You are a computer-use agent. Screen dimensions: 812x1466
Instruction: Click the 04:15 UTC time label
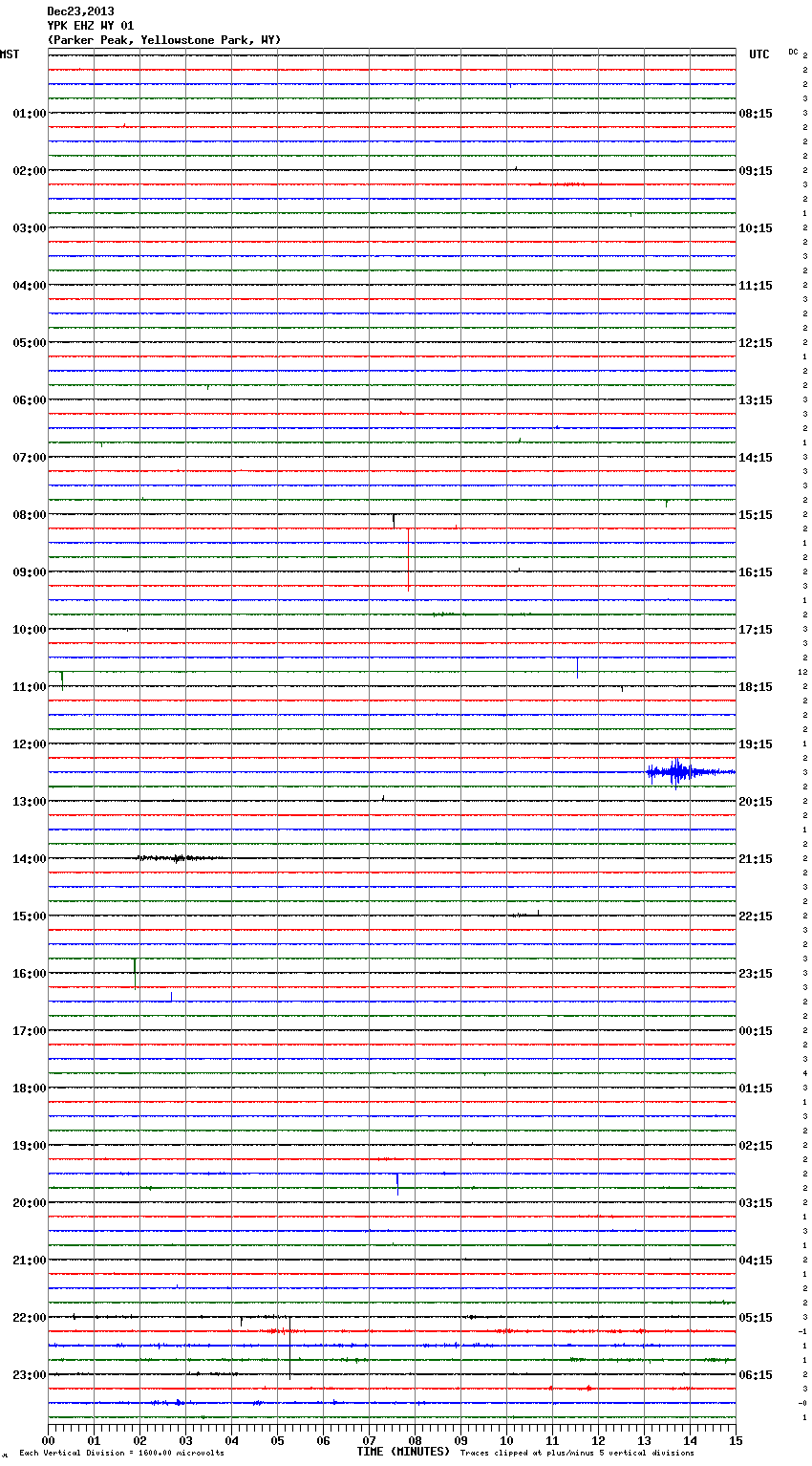(x=756, y=1261)
